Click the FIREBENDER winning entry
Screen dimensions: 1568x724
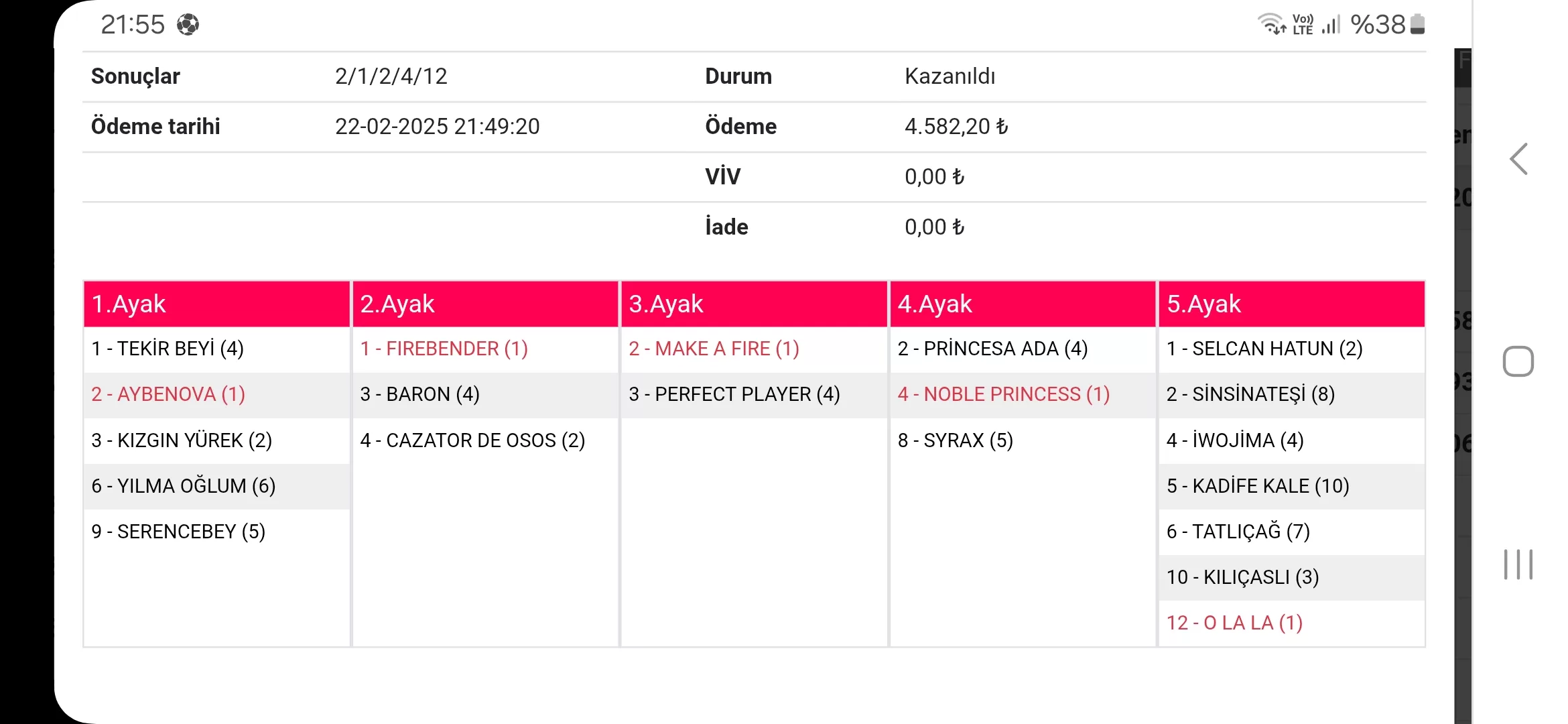444,349
